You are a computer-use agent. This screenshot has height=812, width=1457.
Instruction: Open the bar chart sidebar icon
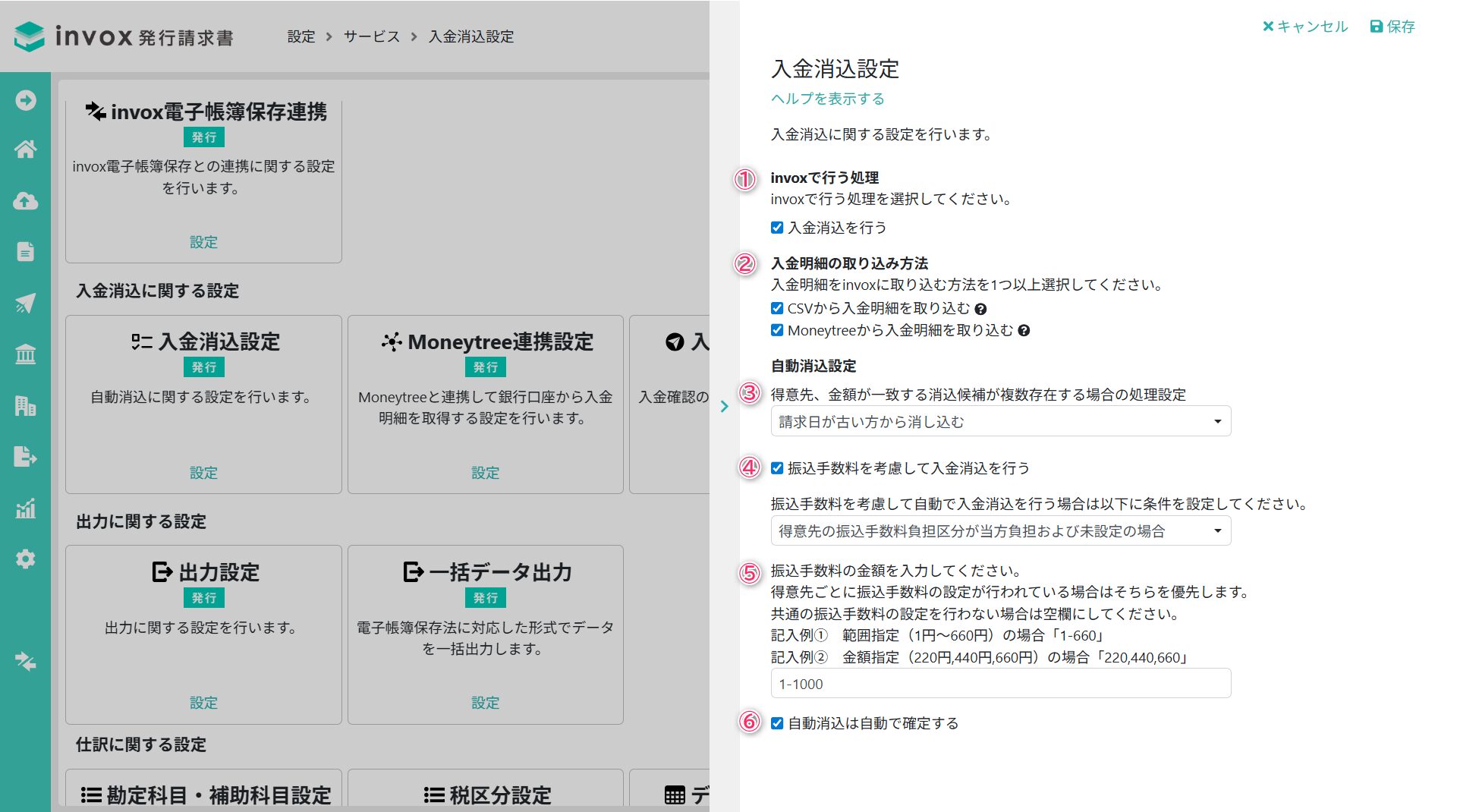coord(26,508)
